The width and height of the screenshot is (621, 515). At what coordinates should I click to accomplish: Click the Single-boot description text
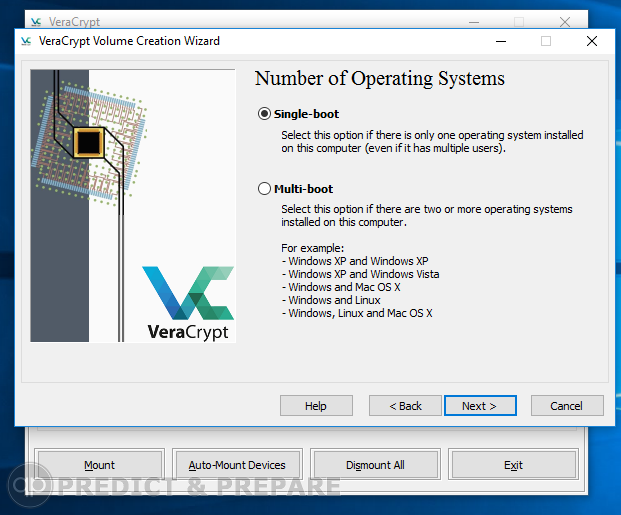coord(432,141)
